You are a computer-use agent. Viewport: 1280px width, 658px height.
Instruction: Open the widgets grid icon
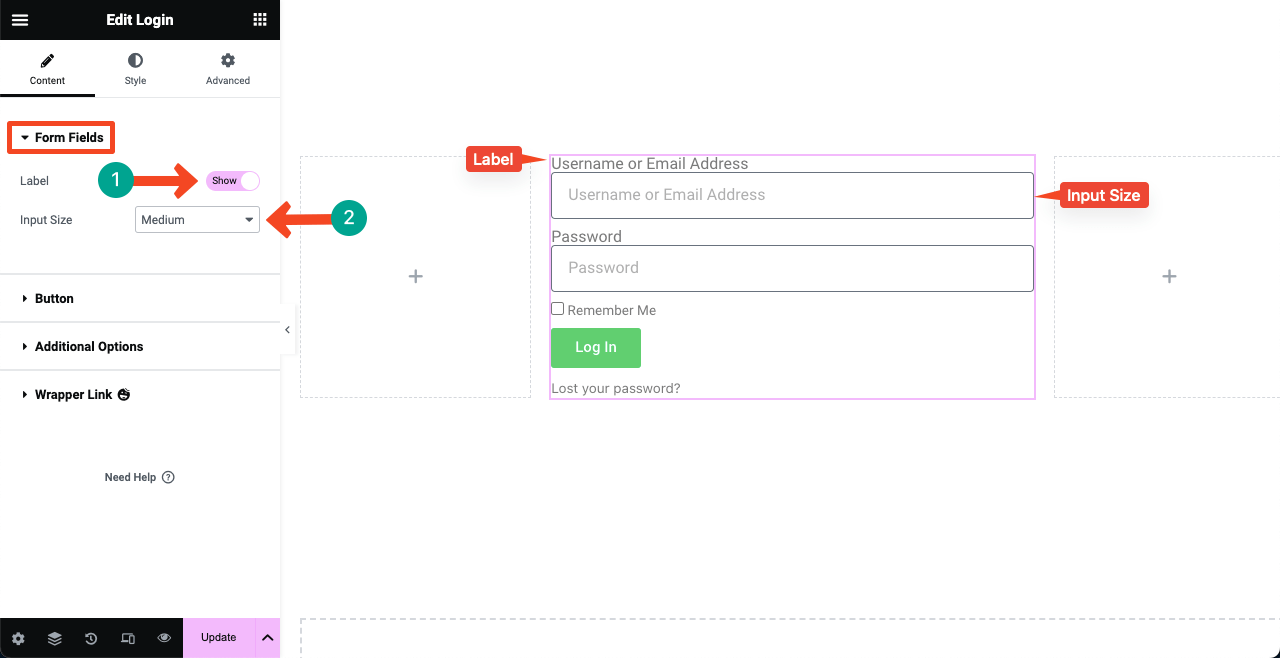260,20
